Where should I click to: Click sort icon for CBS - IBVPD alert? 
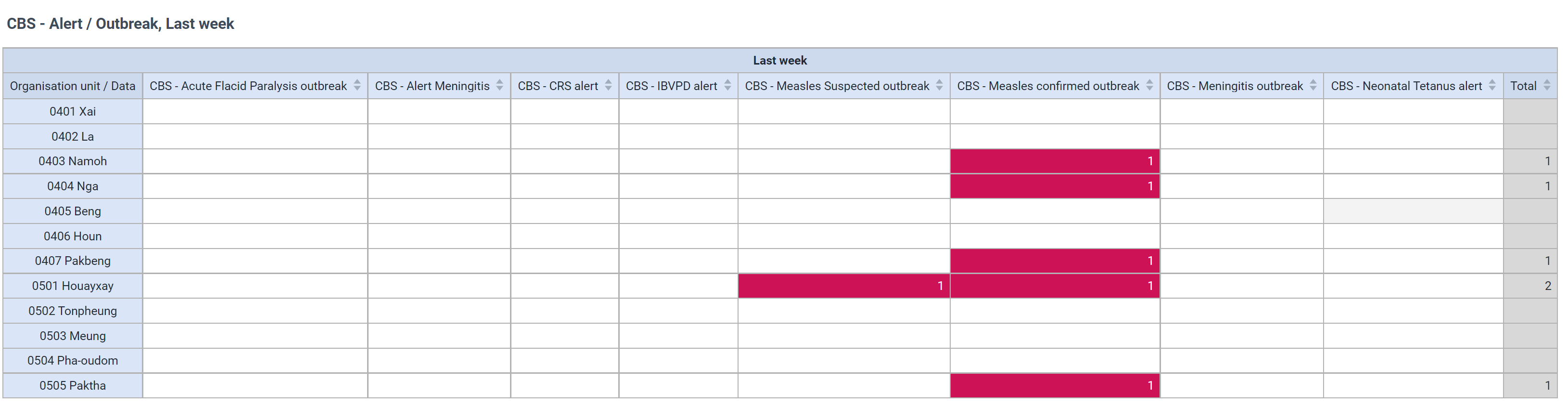pyautogui.click(x=727, y=86)
